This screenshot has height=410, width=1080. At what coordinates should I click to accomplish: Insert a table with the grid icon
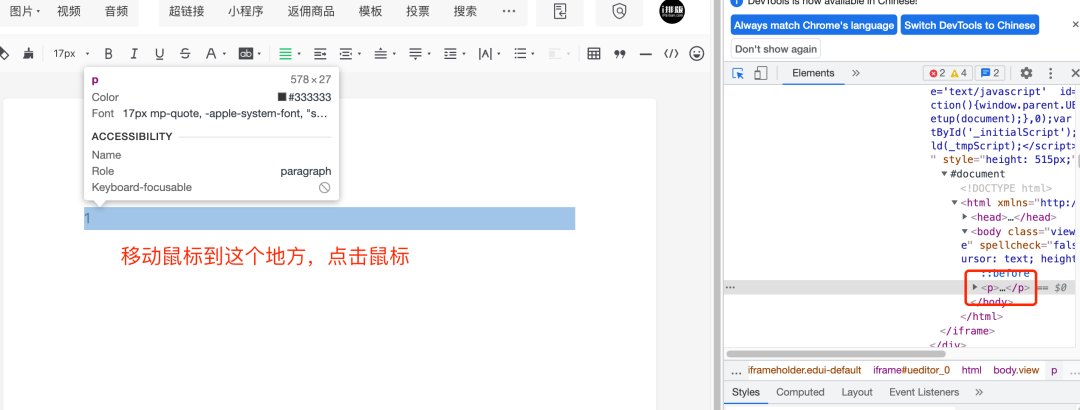click(594, 53)
